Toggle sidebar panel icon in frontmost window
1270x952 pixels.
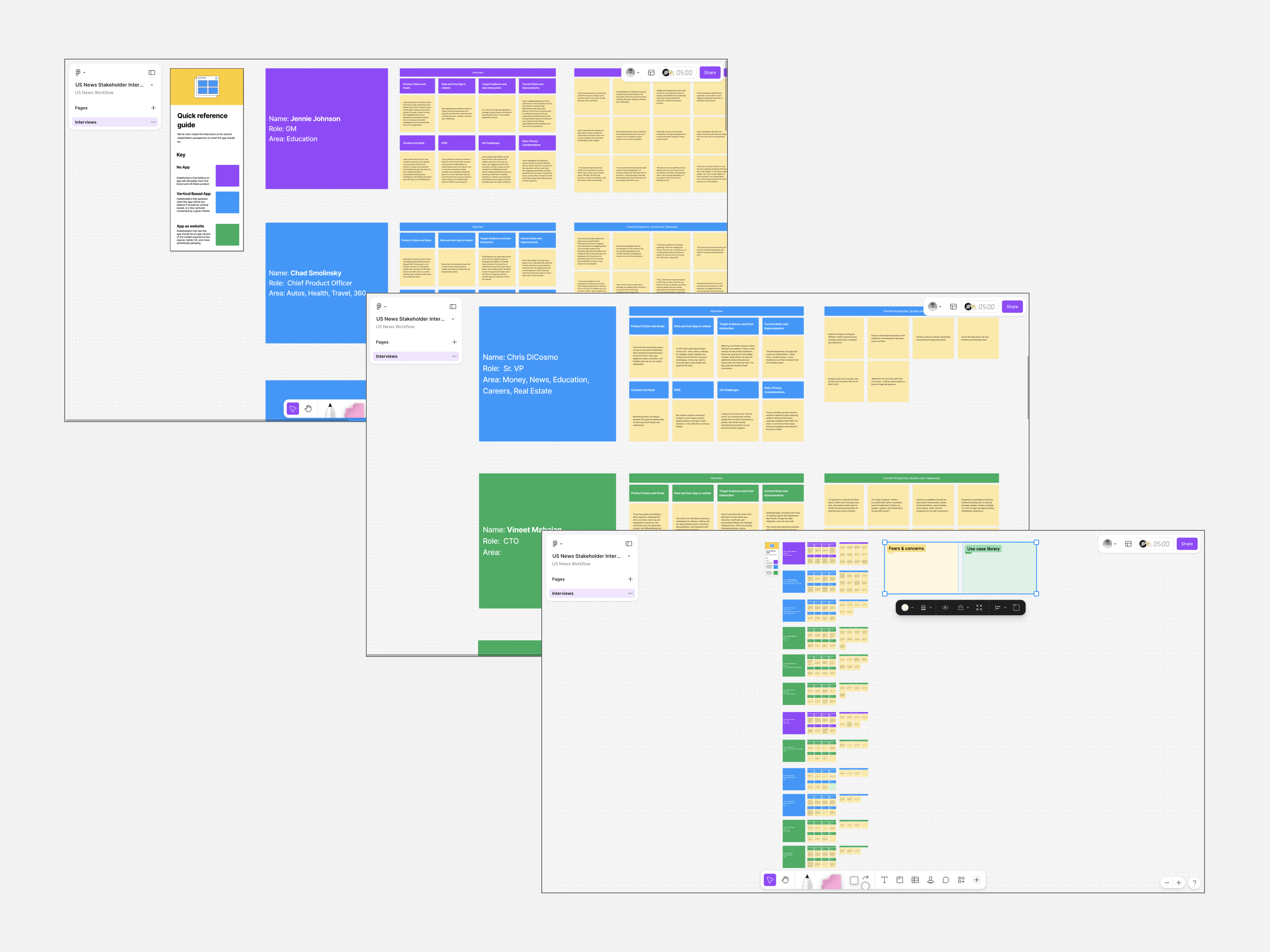click(629, 543)
